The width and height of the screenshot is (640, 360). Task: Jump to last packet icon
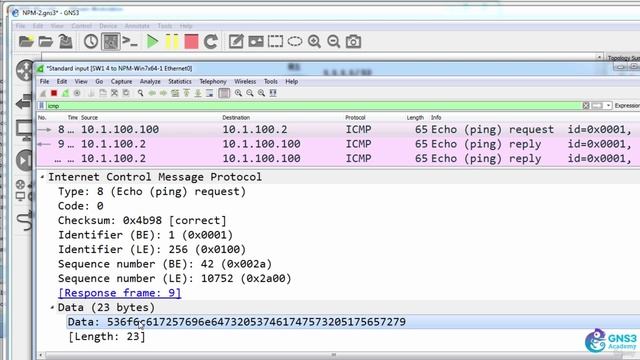tap(198, 93)
